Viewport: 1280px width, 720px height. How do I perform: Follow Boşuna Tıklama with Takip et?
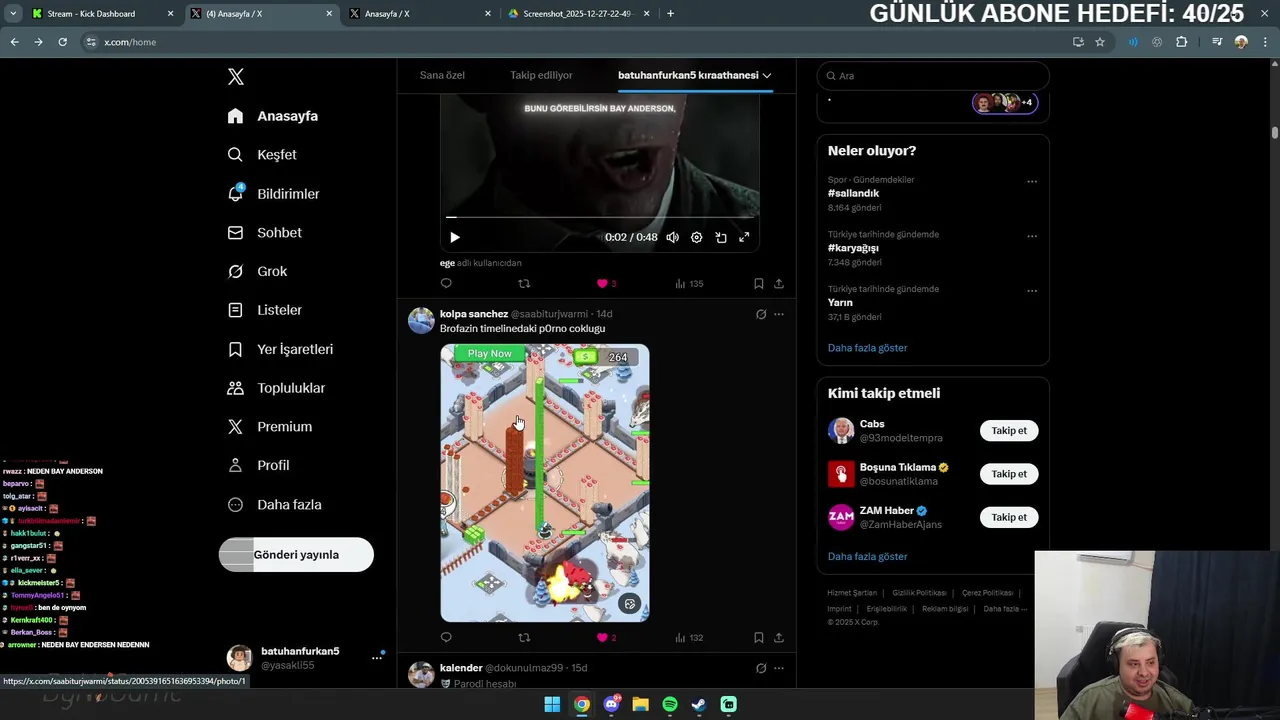click(1009, 474)
